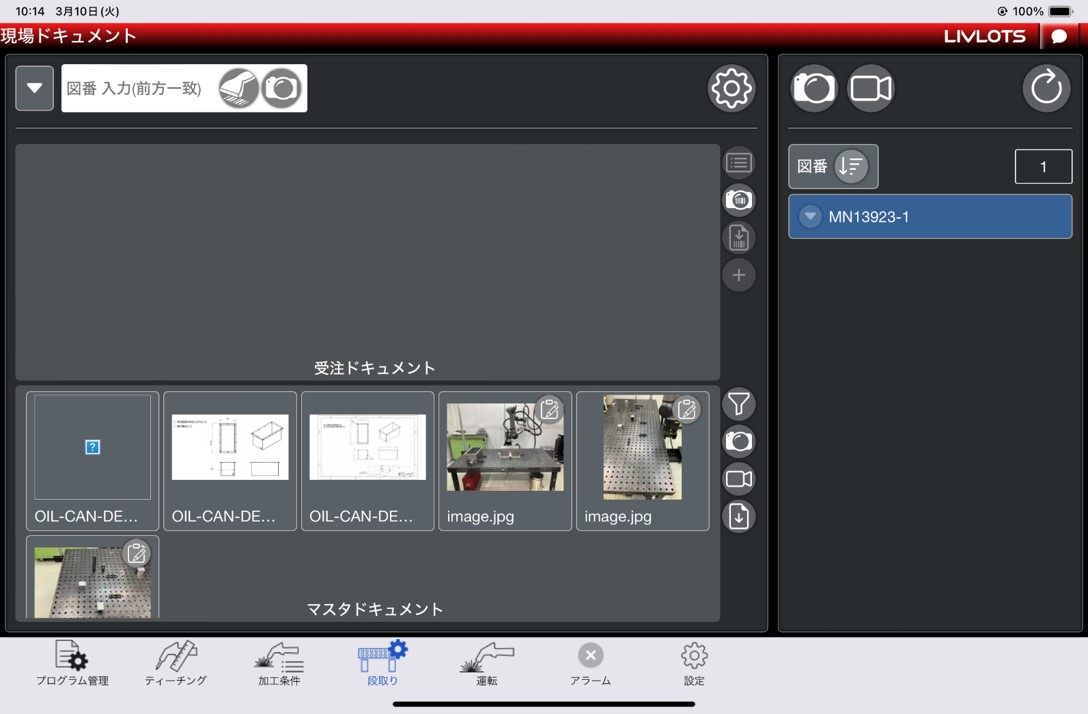Viewport: 1088px width, 714px height.
Task: Open the dropdown arrow left of the search bar
Action: click(34, 88)
